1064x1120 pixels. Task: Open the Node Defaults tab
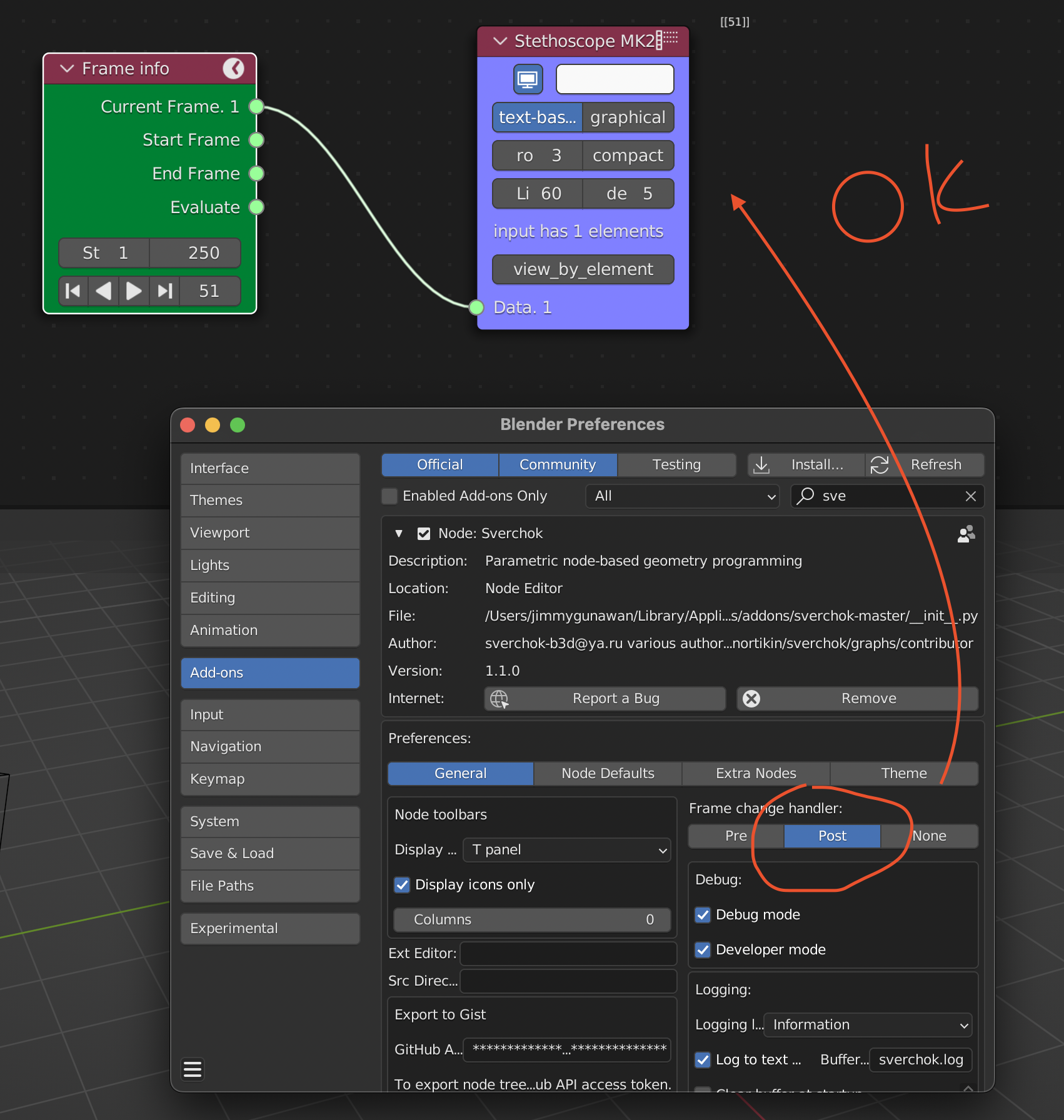(x=608, y=774)
